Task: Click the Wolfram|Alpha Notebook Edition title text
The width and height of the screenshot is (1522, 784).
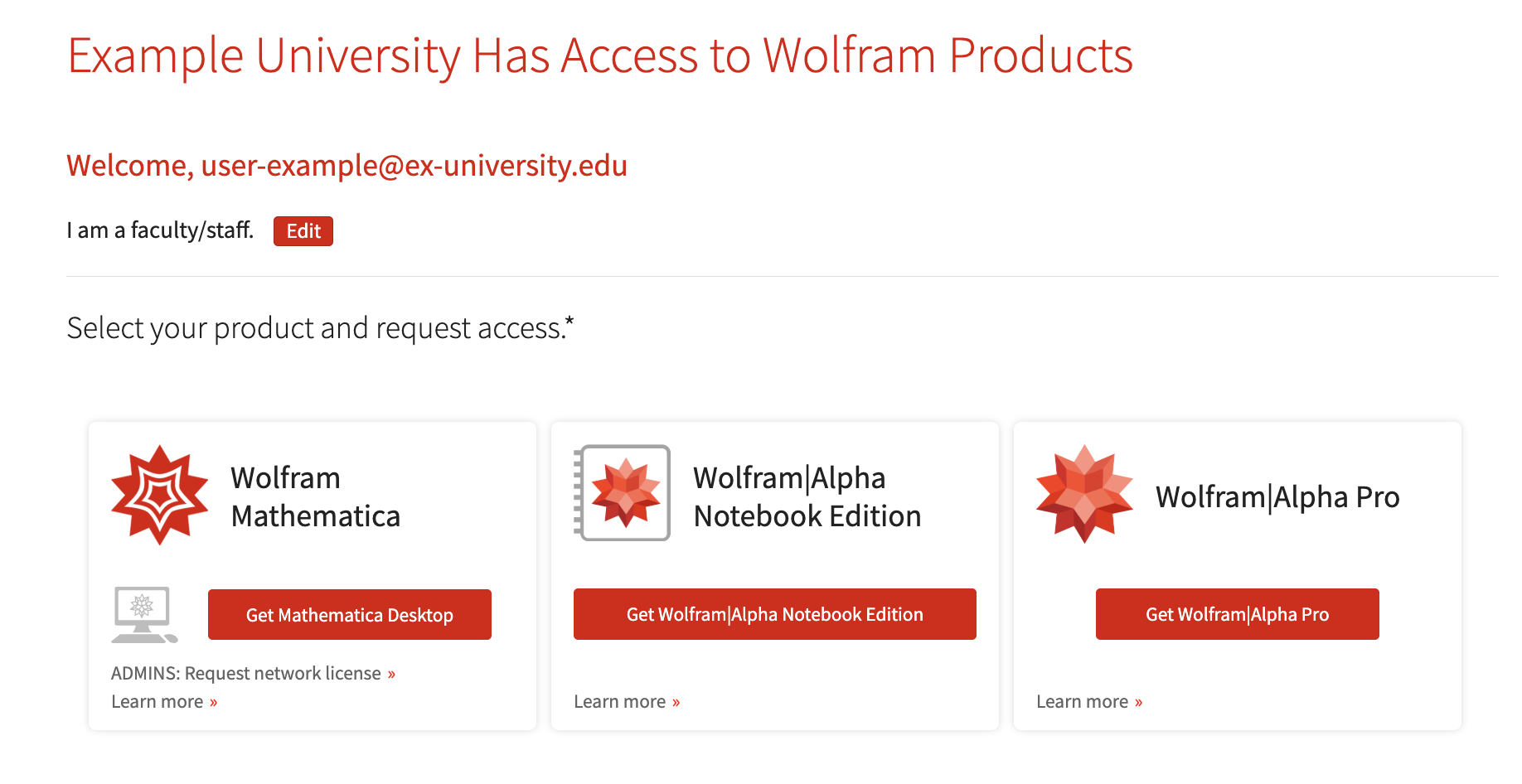Action: click(807, 497)
